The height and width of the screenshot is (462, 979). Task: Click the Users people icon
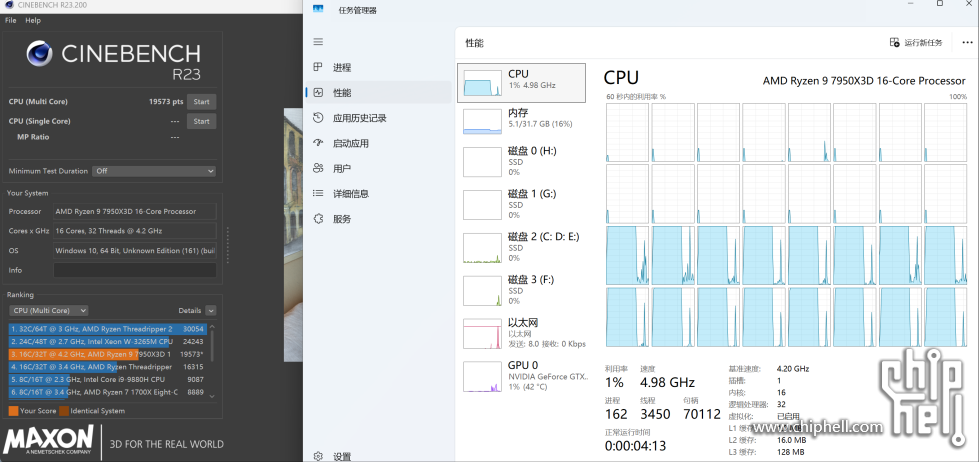coord(318,168)
